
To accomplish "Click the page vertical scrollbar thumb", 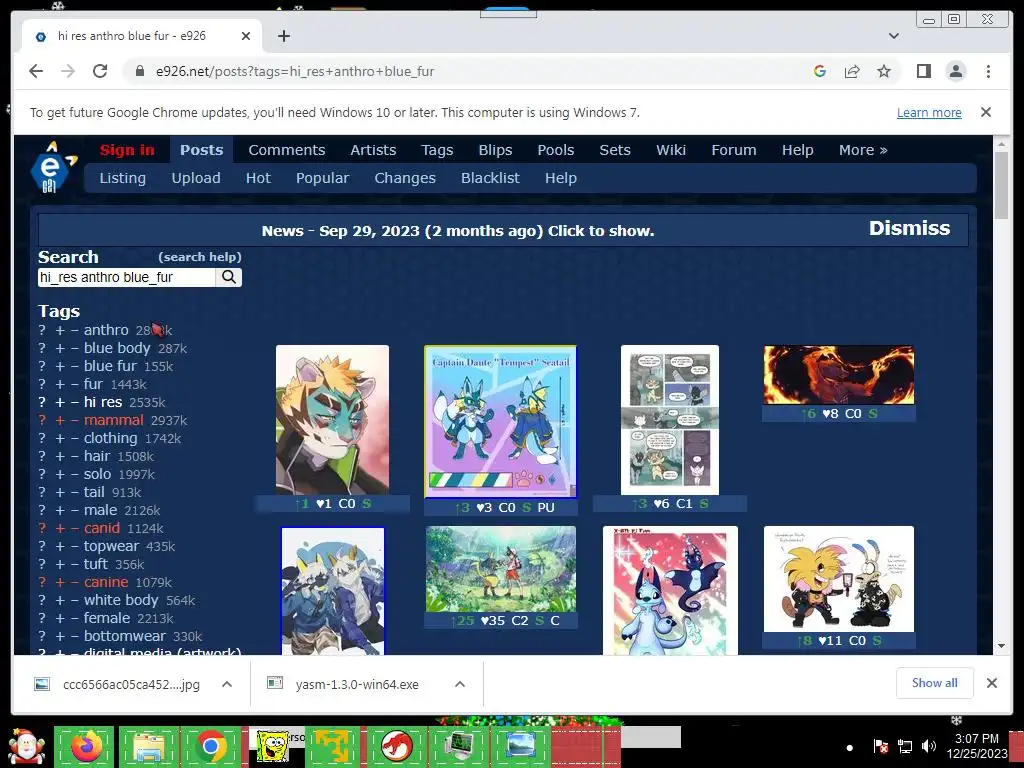I will 1001,185.
